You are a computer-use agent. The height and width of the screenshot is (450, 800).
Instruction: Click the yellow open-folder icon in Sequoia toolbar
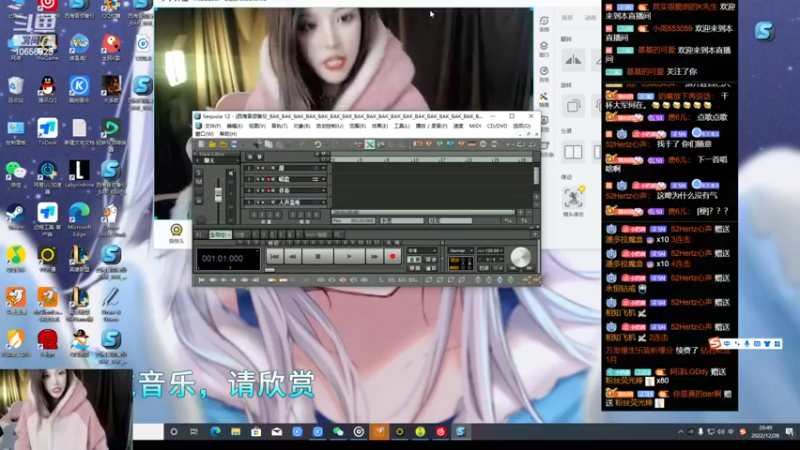pos(212,144)
